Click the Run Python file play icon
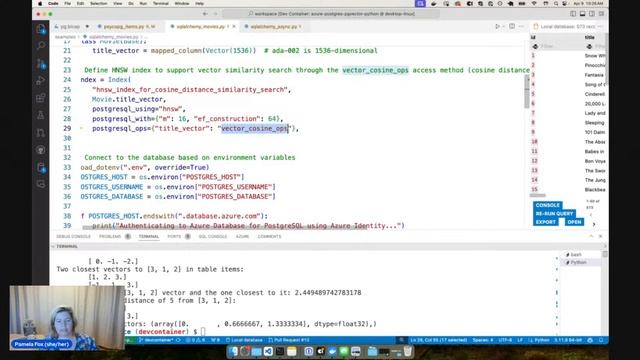Image resolution: width=640 pixels, height=360 pixels. [x=497, y=27]
